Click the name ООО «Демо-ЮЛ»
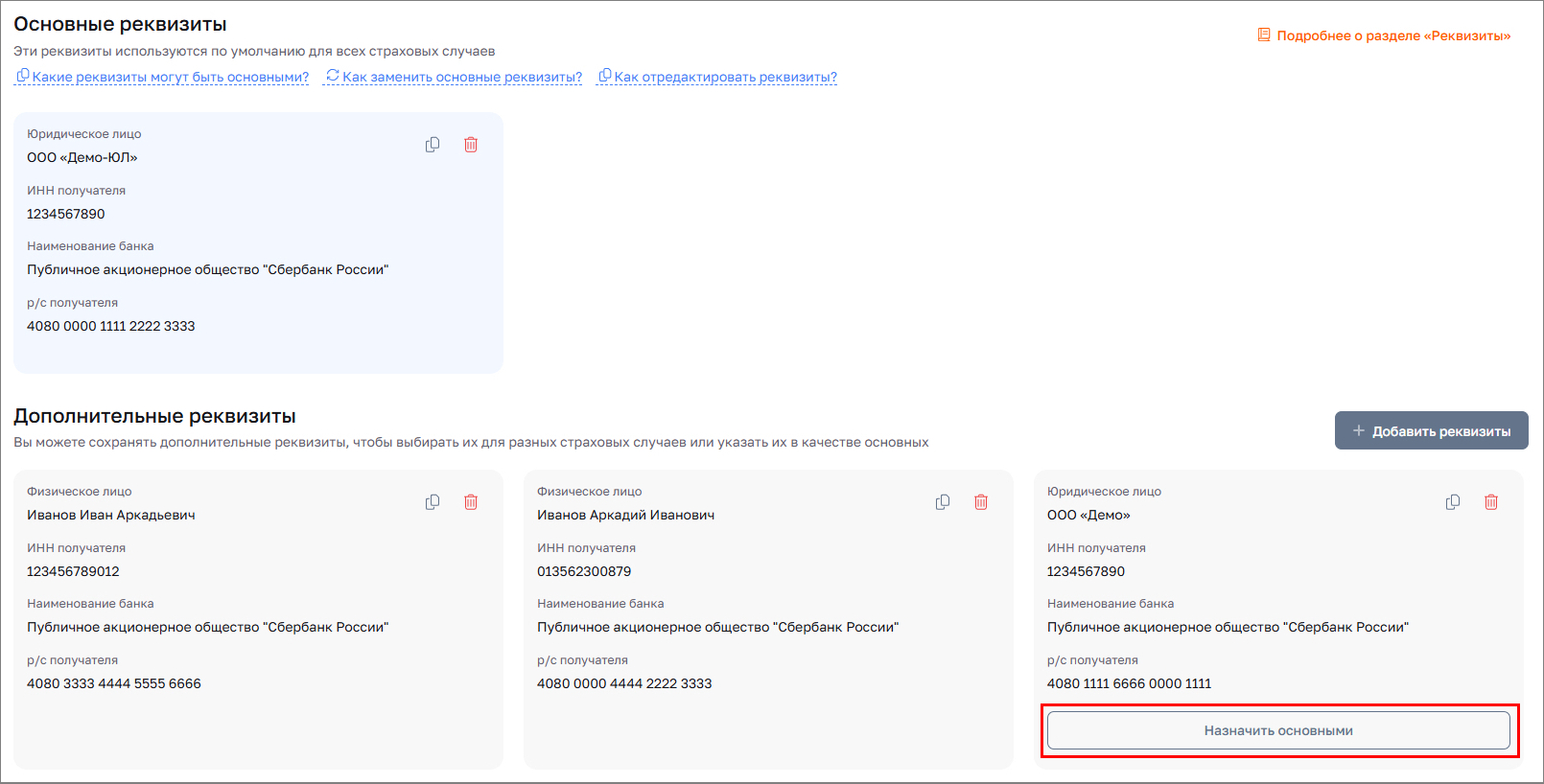1544x784 pixels. [x=82, y=157]
